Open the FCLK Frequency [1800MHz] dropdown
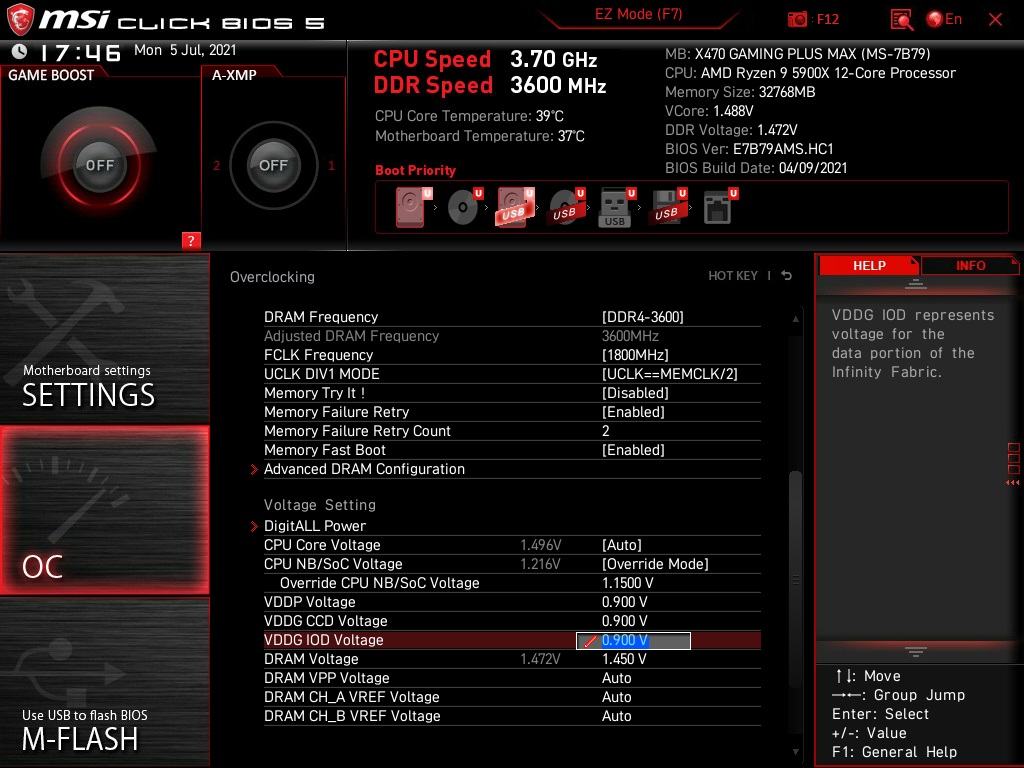The image size is (1024, 768). click(x=635, y=355)
